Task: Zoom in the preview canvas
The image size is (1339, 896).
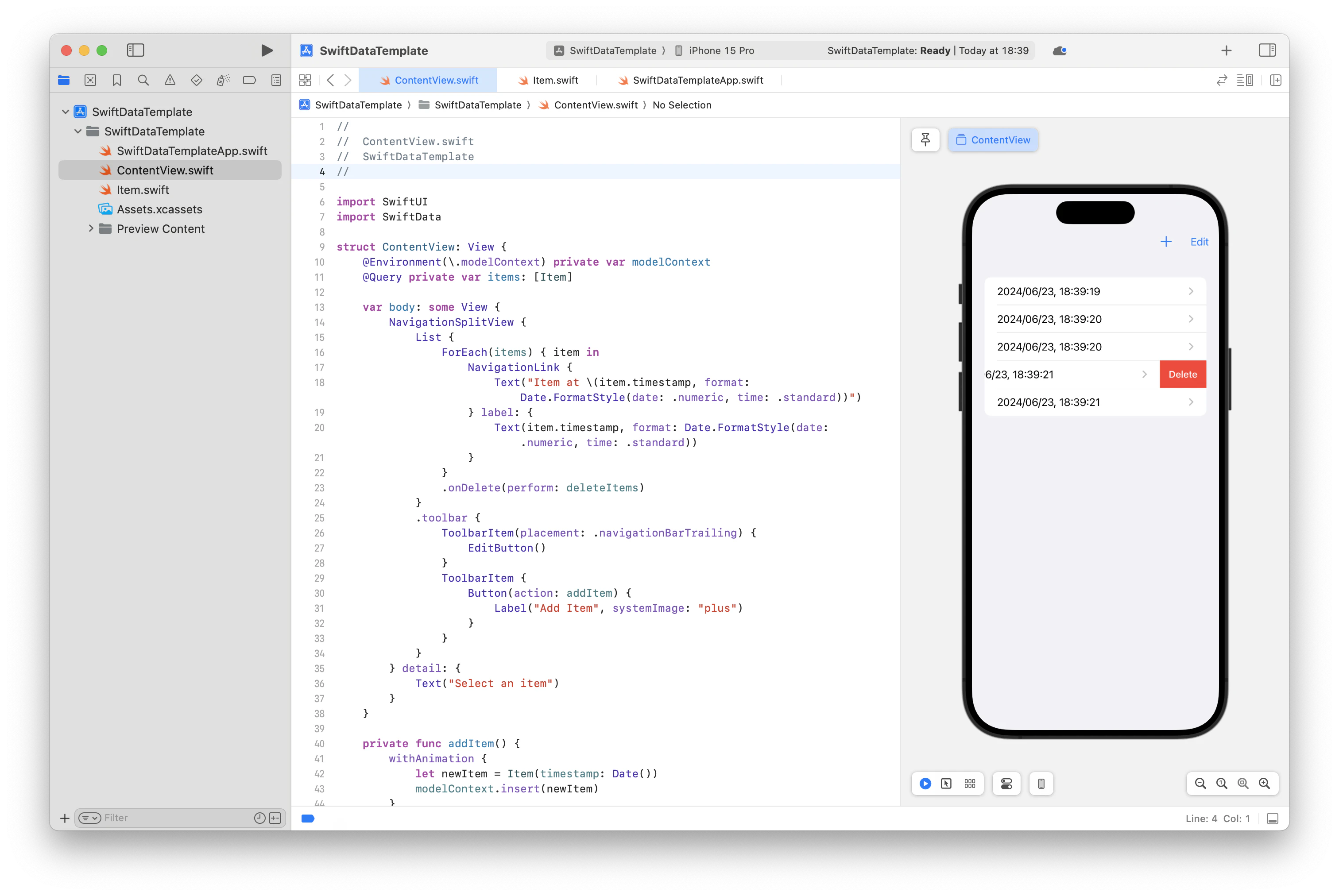Action: click(x=1265, y=784)
